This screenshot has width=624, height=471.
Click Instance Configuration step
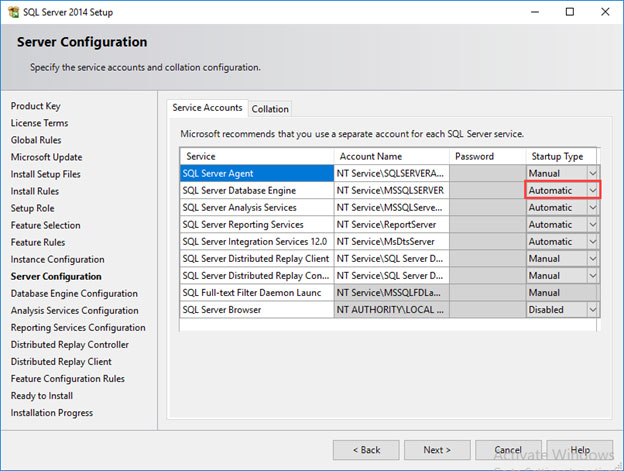pos(57,259)
